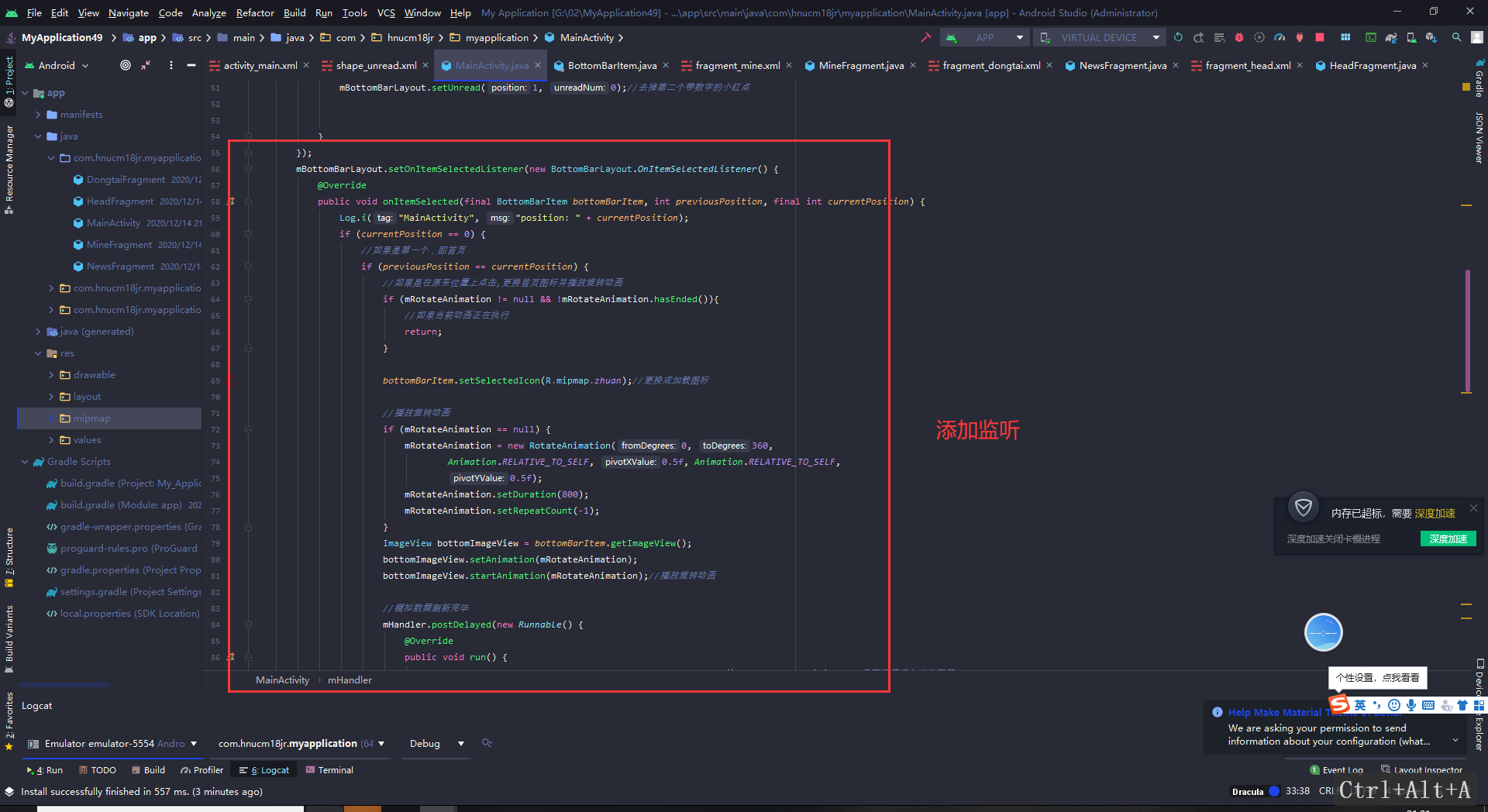This screenshot has height=812, width=1488.
Task: Close the tab activity_main.xml
Action: click(306, 65)
